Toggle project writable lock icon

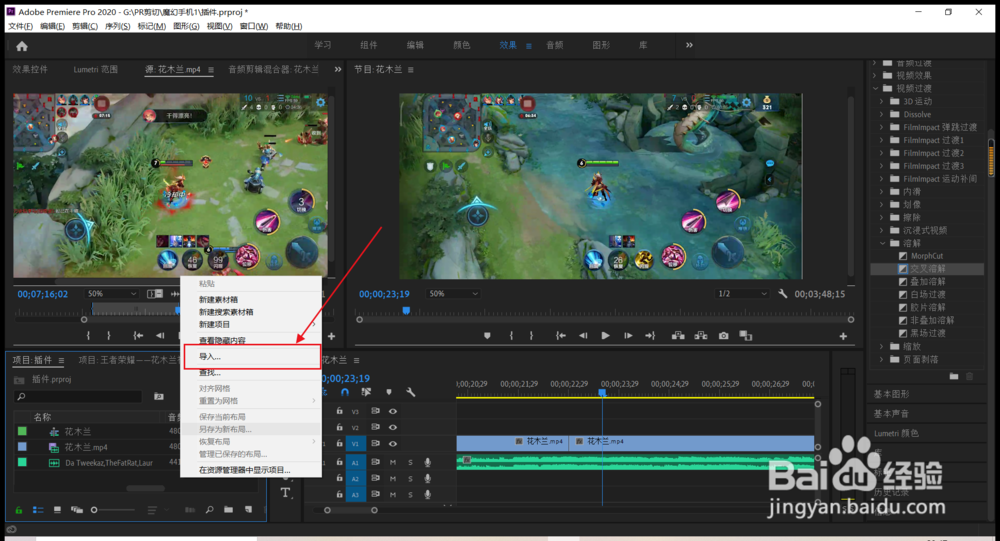click(18, 510)
